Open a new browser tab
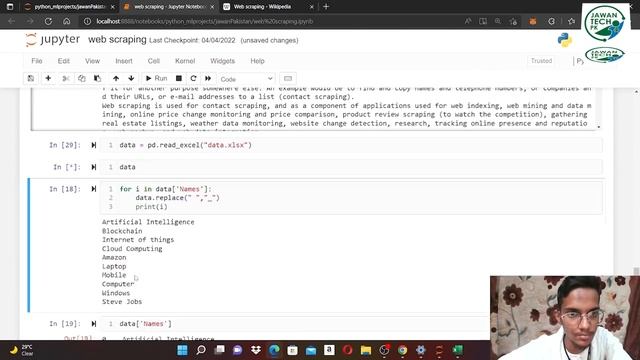This screenshot has width=640, height=360. 326,7
